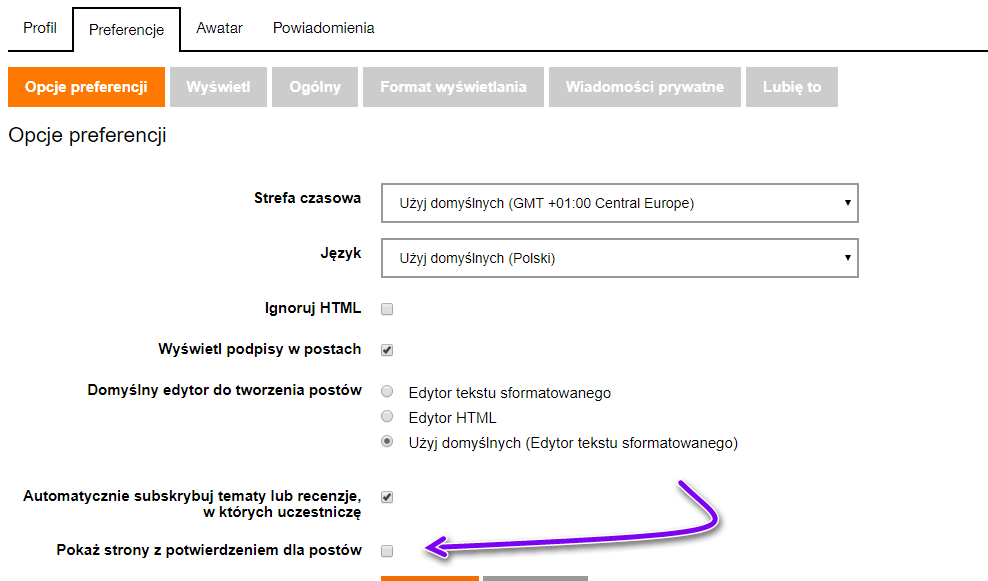Screen dimensions: 988x581
Task: Select Edytor tekstu sformatowanego radio option
Action: (387, 392)
